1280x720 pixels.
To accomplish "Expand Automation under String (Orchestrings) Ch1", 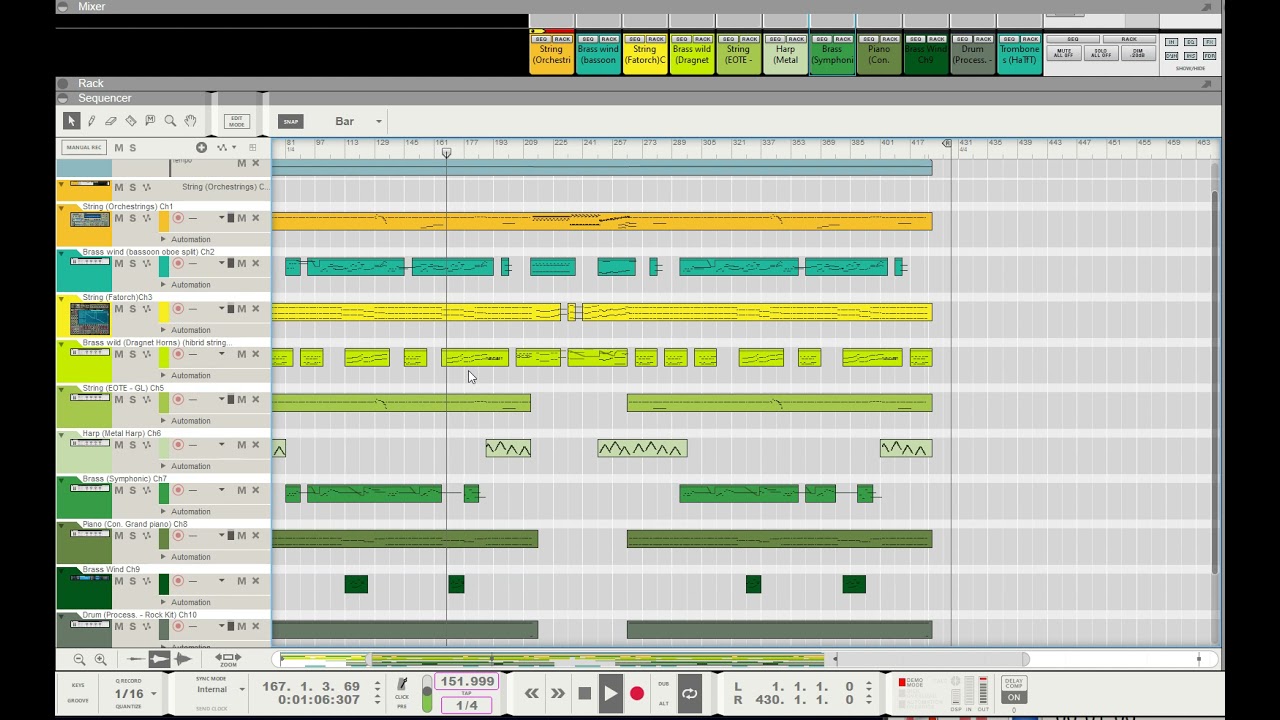I will pos(164,239).
